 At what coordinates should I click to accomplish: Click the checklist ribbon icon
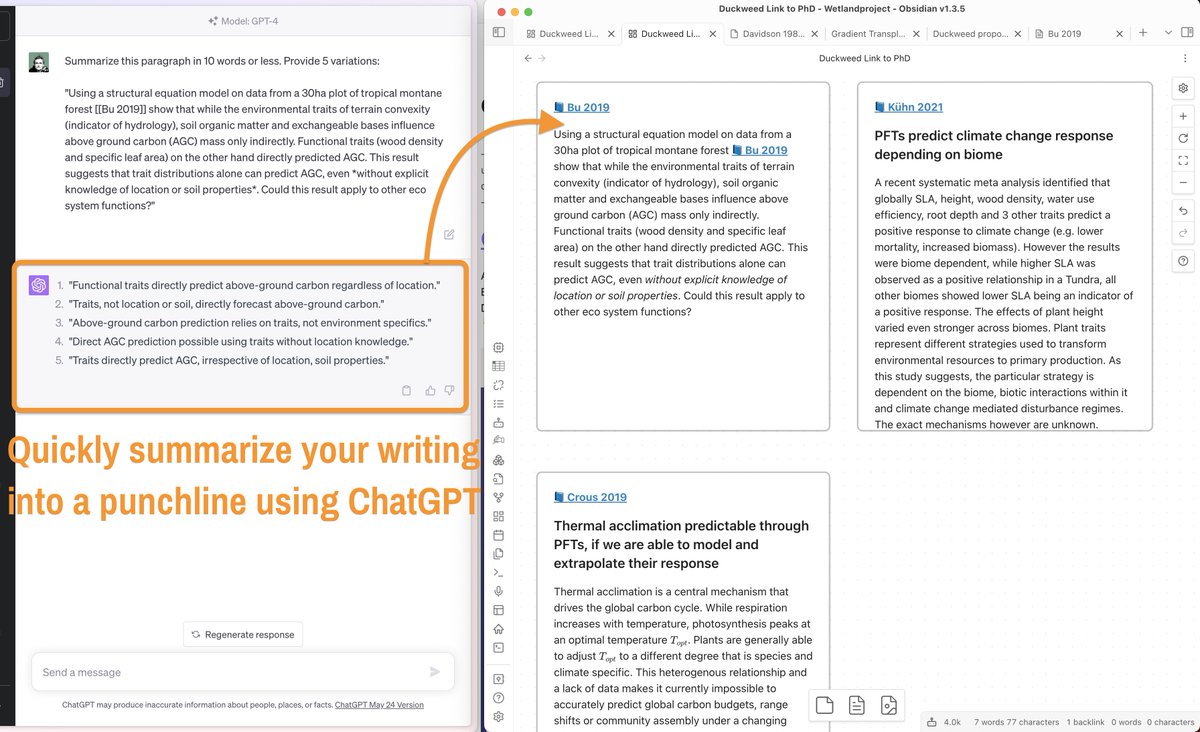point(499,404)
